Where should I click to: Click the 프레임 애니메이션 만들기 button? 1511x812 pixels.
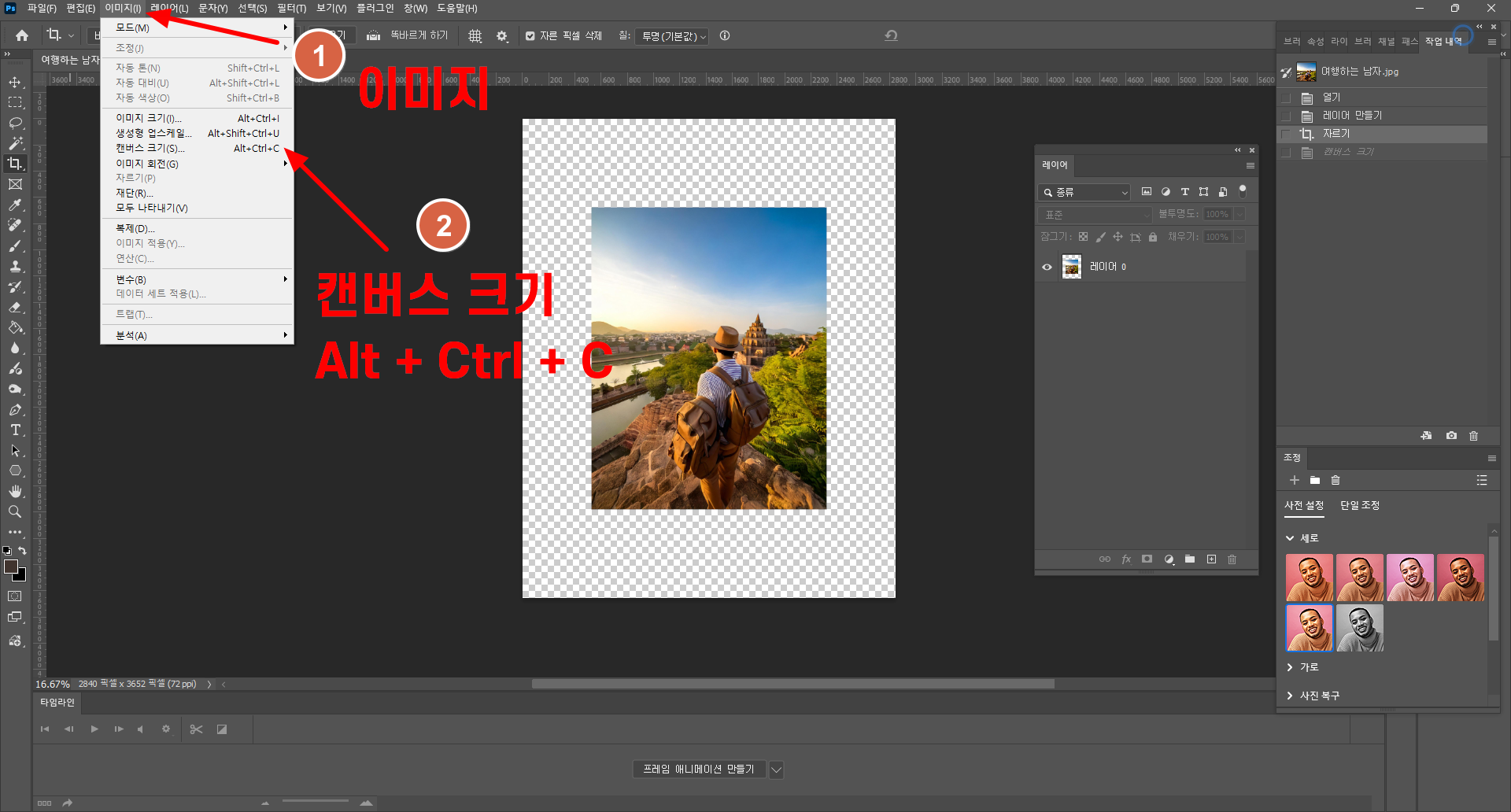tap(699, 770)
